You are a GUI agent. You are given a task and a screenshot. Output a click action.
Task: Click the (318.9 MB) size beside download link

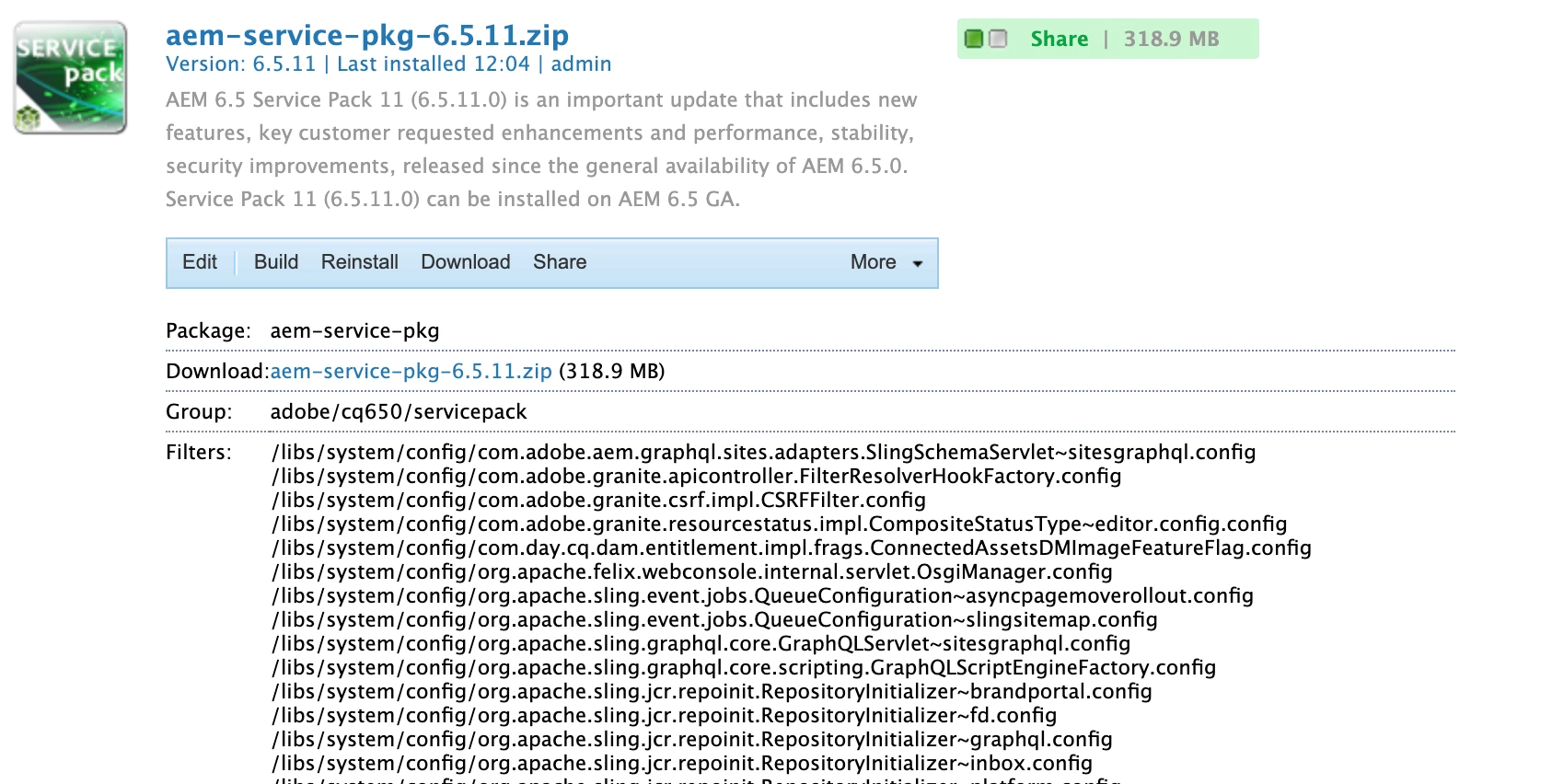pyautogui.click(x=612, y=371)
